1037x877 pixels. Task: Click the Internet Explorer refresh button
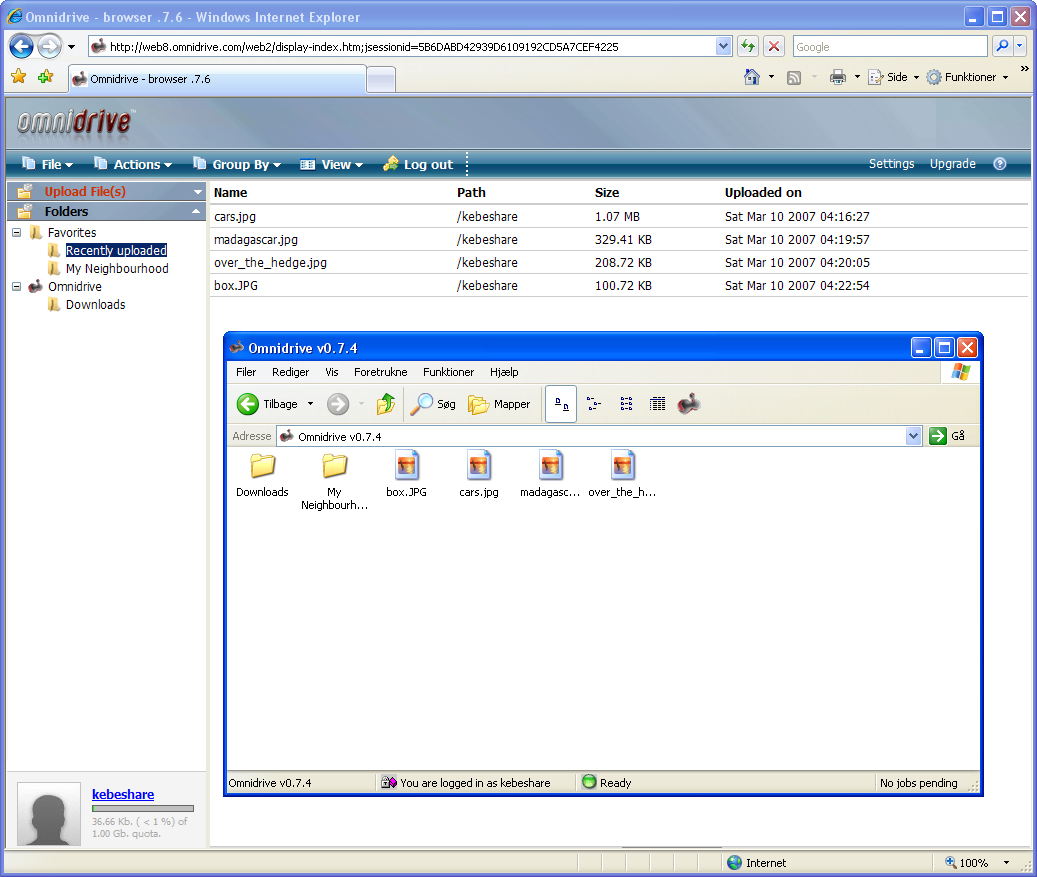tap(747, 47)
